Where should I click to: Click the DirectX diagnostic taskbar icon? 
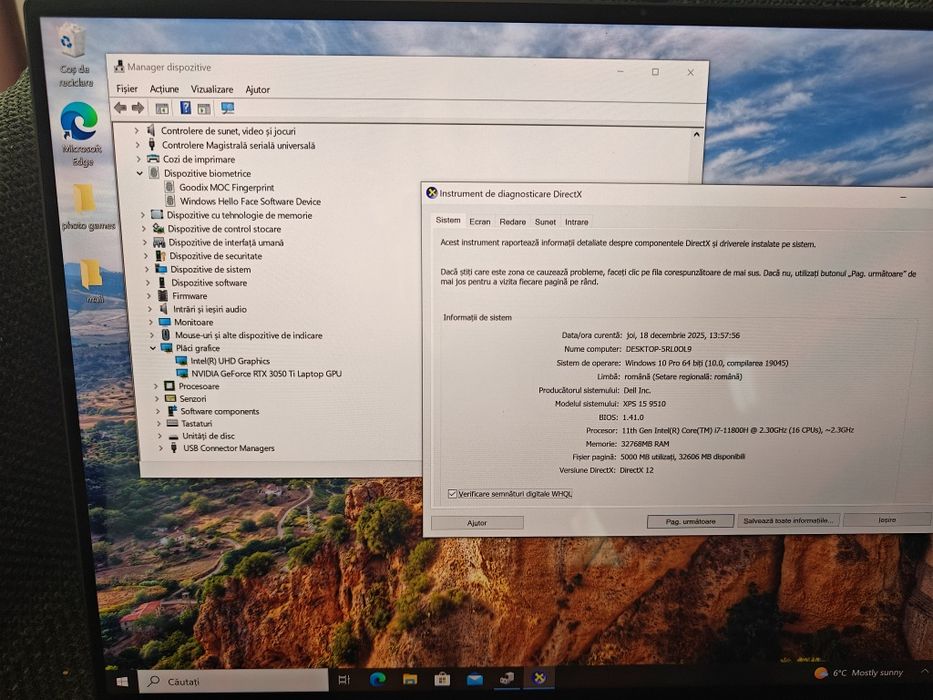click(x=539, y=677)
